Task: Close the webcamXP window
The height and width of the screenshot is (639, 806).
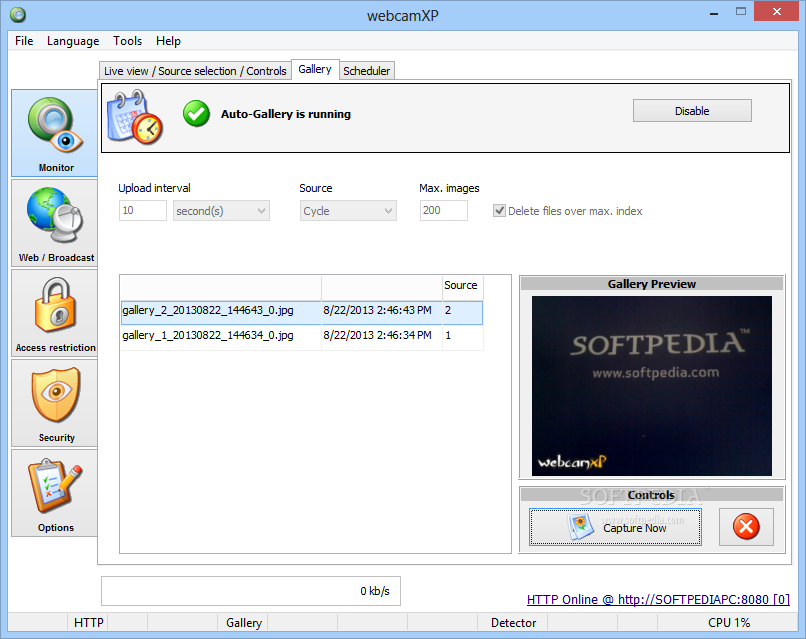Action: click(777, 11)
